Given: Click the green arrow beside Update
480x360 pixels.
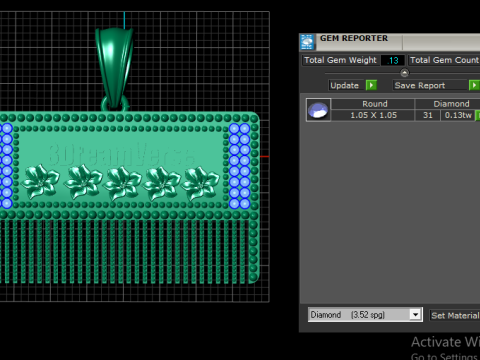Looking at the screenshot, I should click(371, 85).
